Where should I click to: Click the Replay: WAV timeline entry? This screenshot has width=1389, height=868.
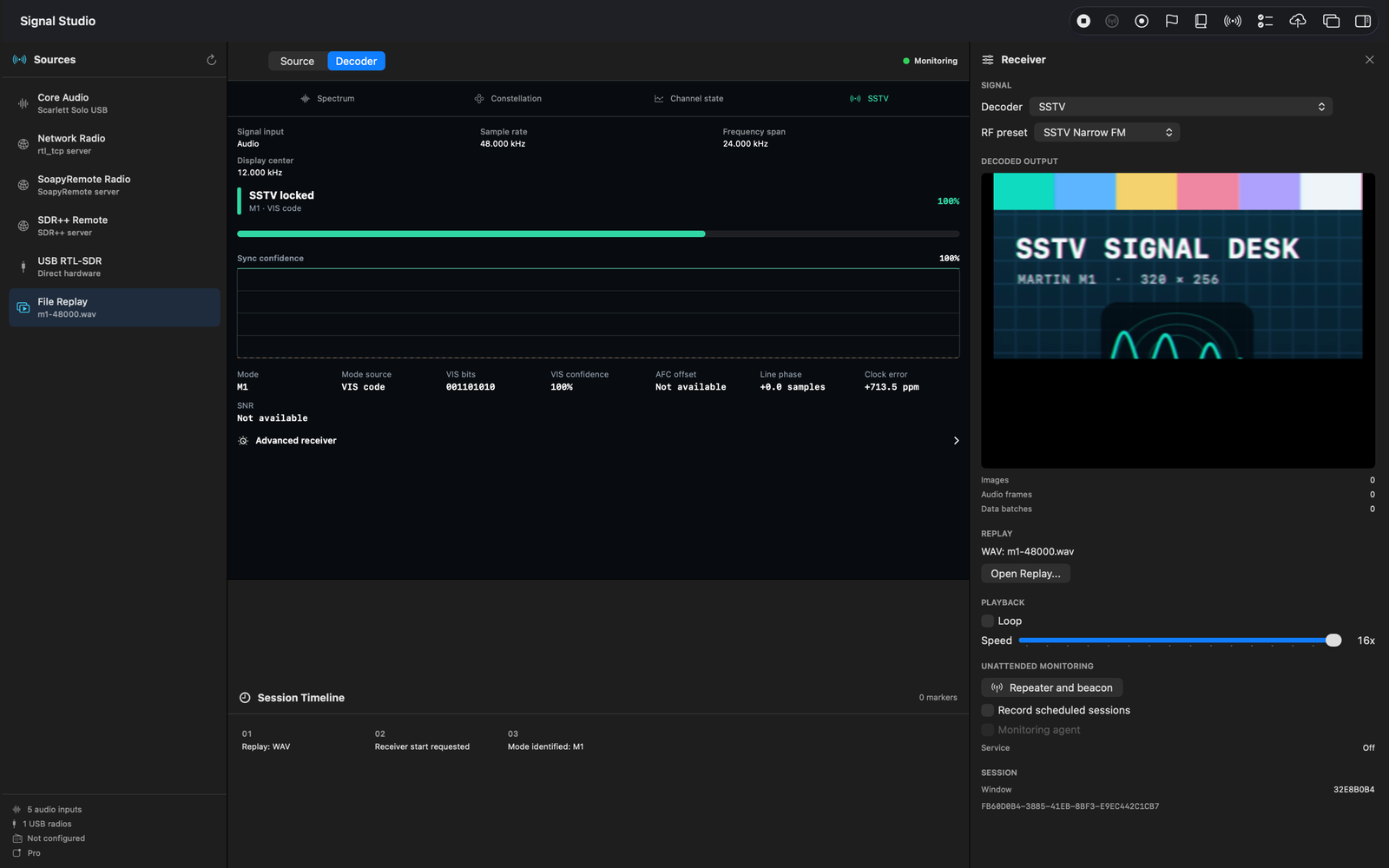pyautogui.click(x=267, y=740)
